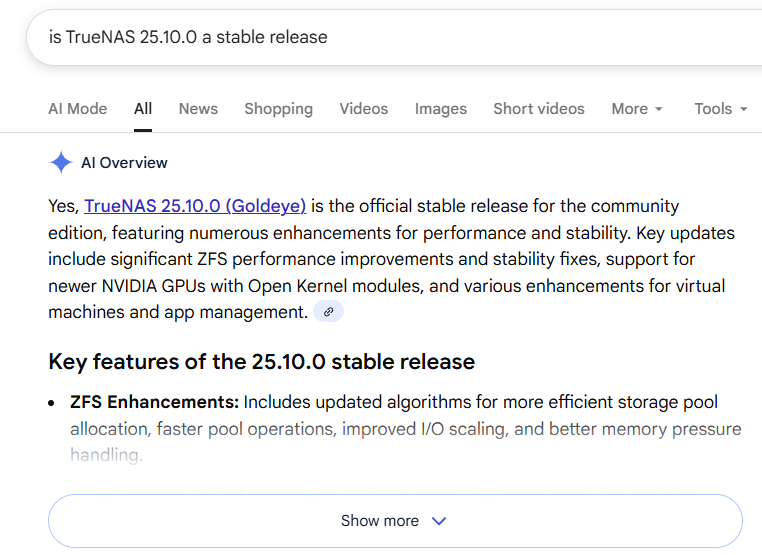Select the All results tab

143,109
